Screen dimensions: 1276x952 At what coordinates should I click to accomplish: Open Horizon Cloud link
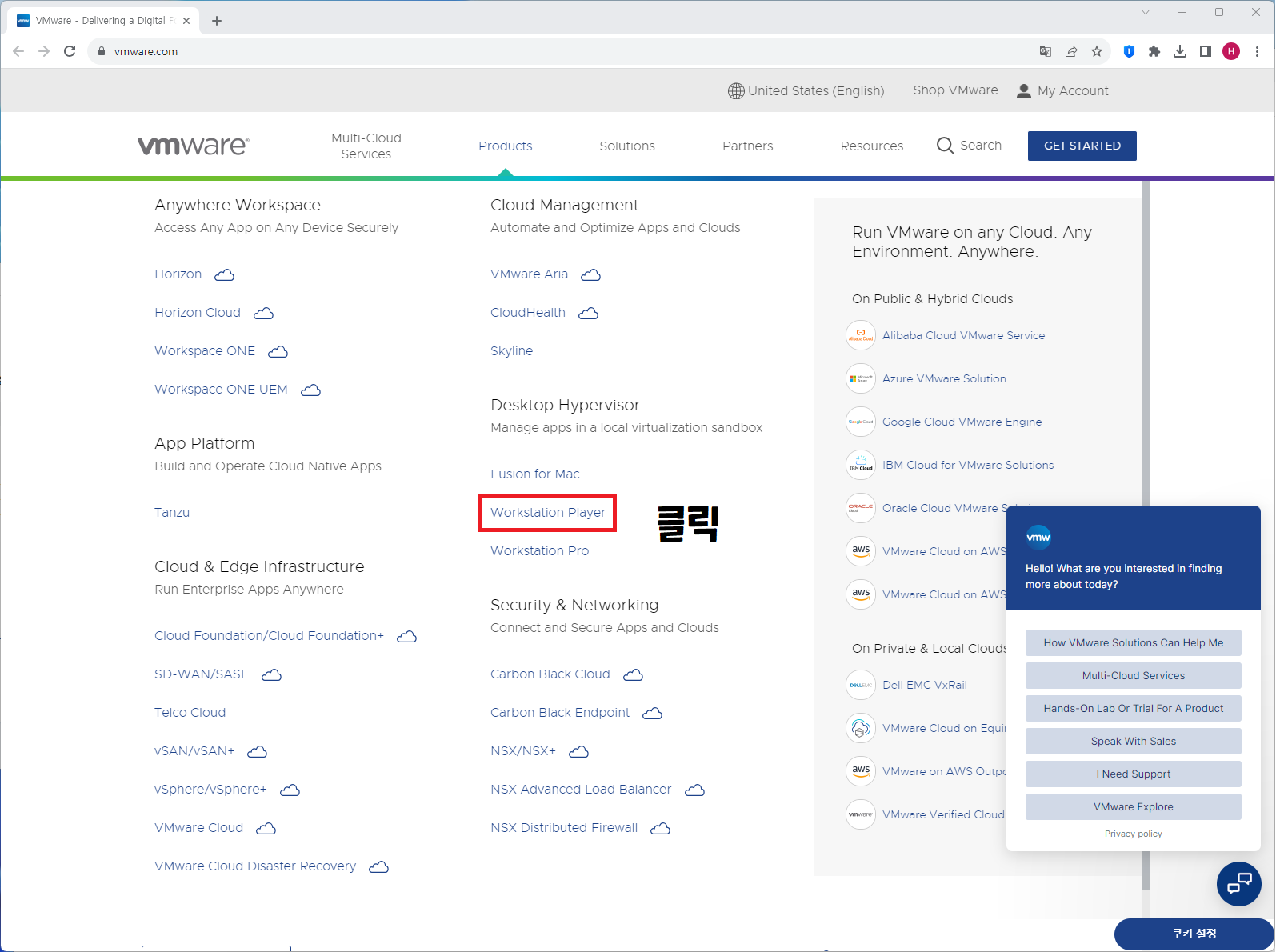click(x=198, y=313)
